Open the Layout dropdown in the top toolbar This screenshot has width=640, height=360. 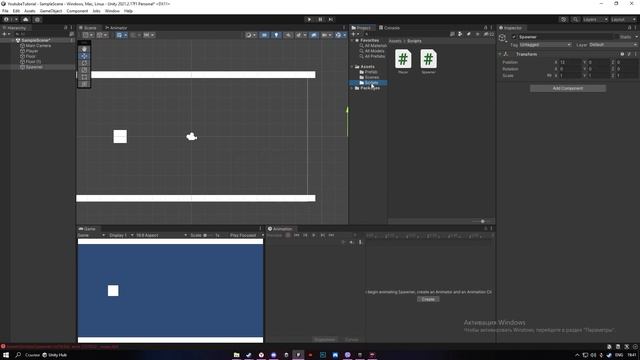click(623, 19)
